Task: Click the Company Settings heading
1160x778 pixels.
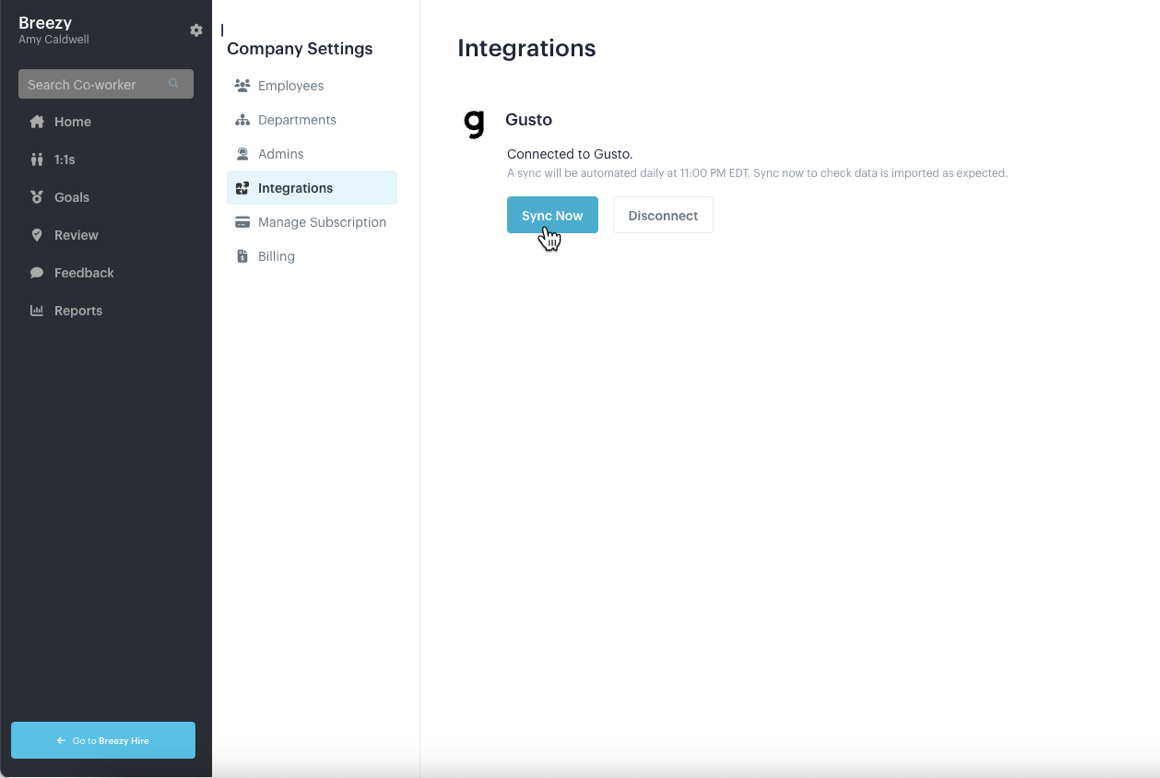Action: [300, 48]
